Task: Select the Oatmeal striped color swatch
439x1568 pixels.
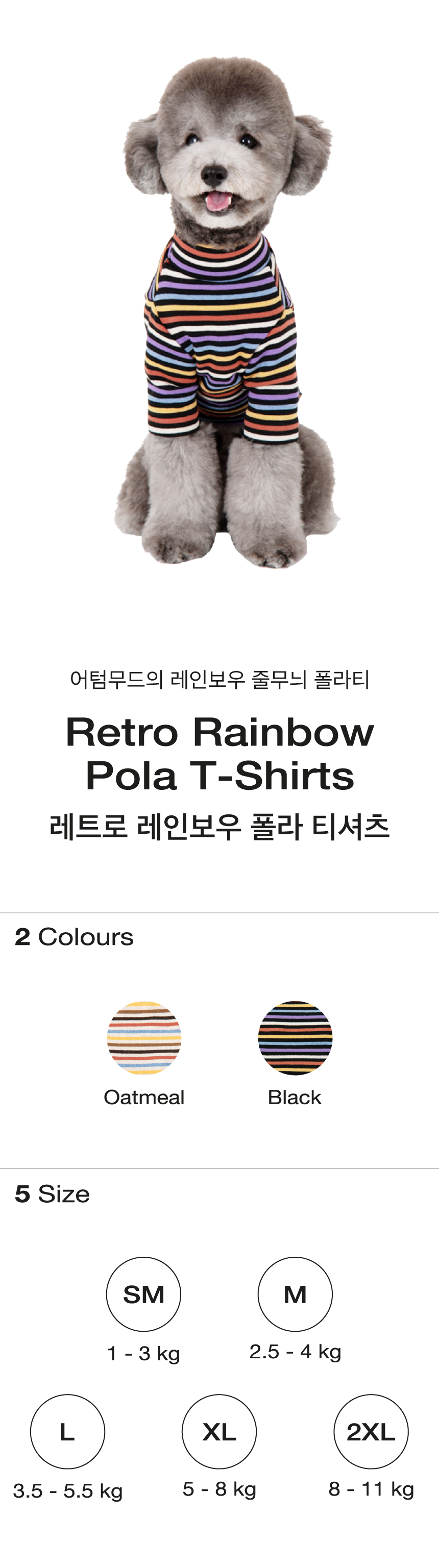Action: pos(143,1037)
